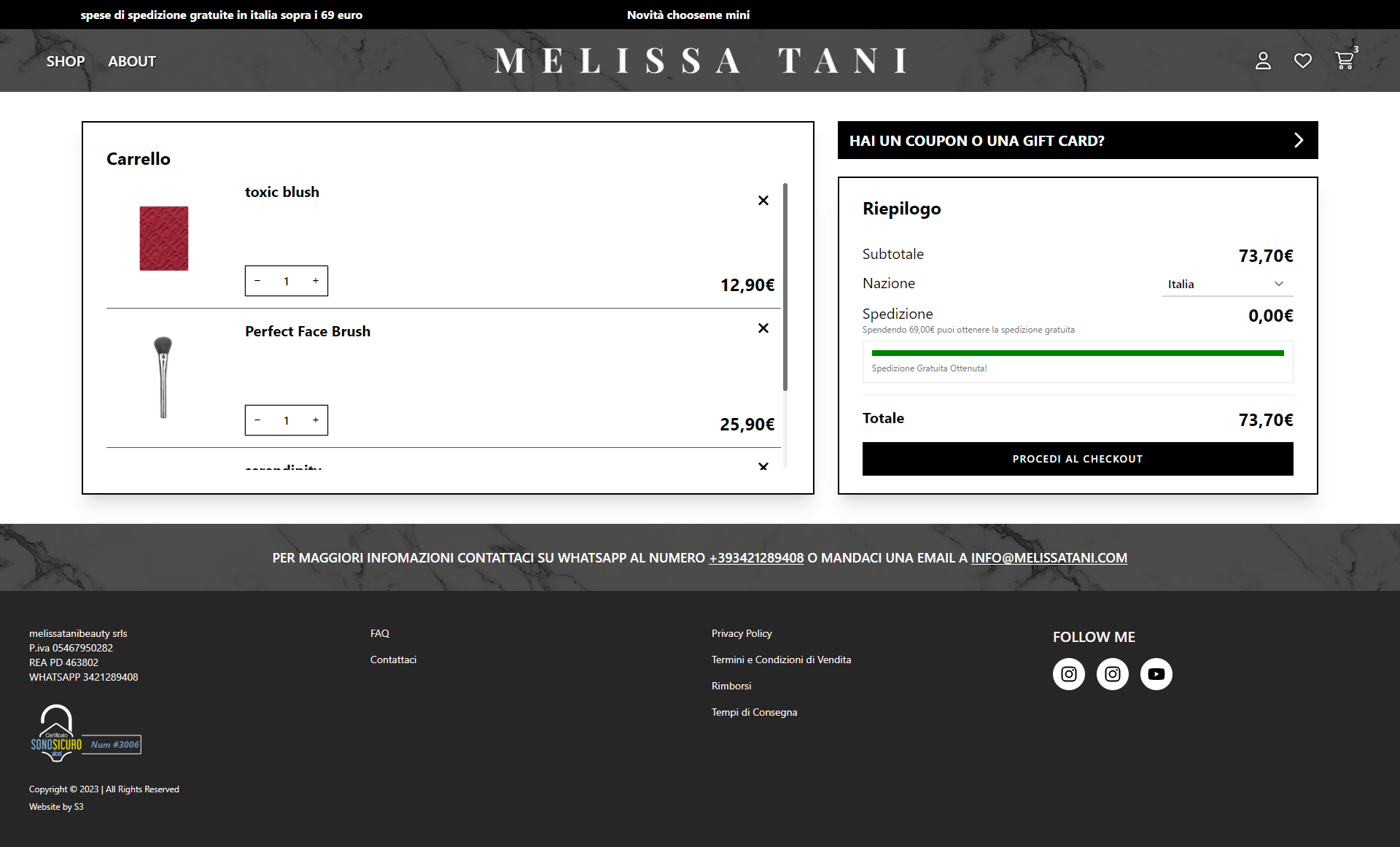1400x847 pixels.
Task: Click the Perfect Face Brush product name
Action: pos(308,331)
